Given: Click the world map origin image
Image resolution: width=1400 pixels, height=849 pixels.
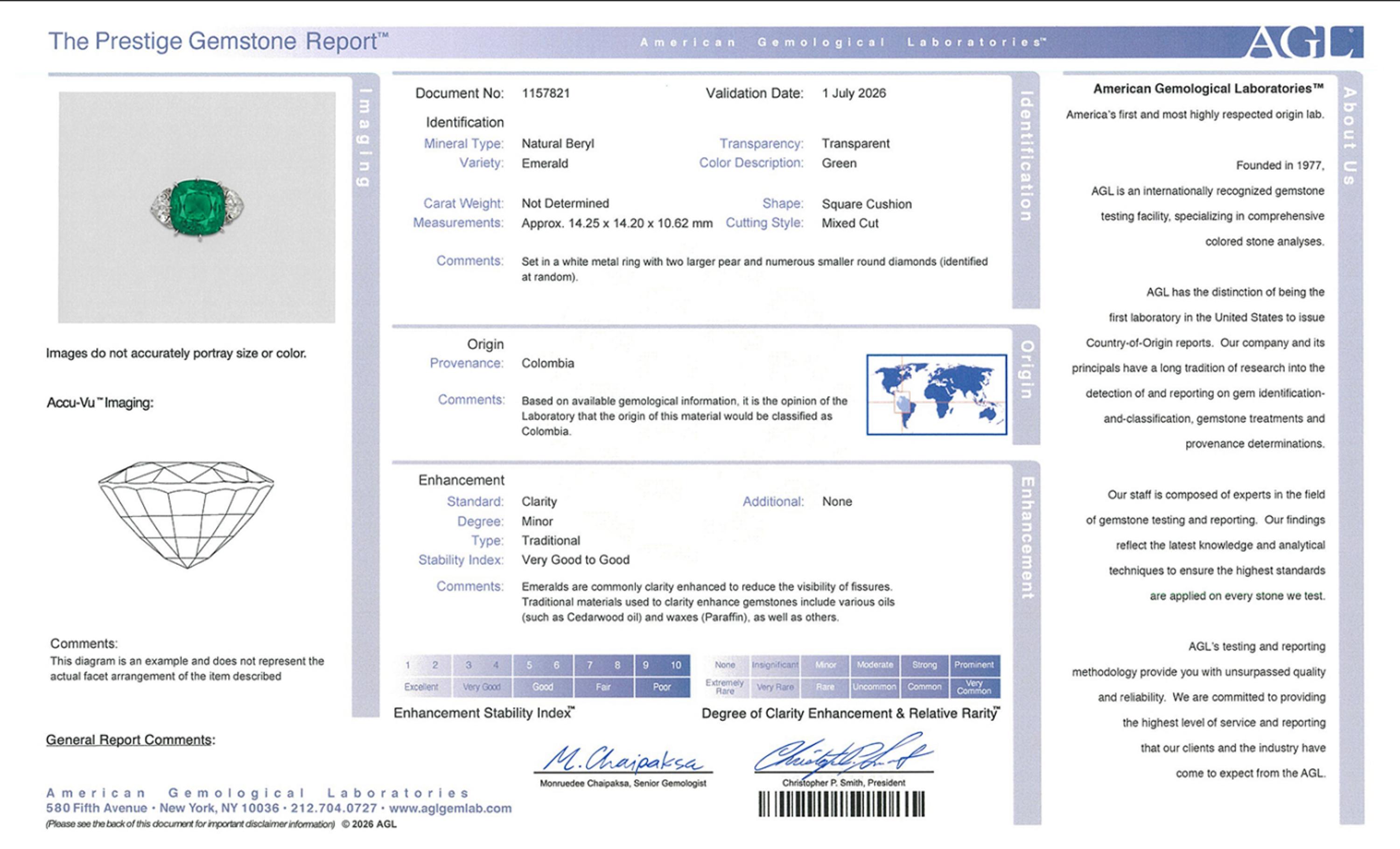Looking at the screenshot, I should click(x=936, y=395).
